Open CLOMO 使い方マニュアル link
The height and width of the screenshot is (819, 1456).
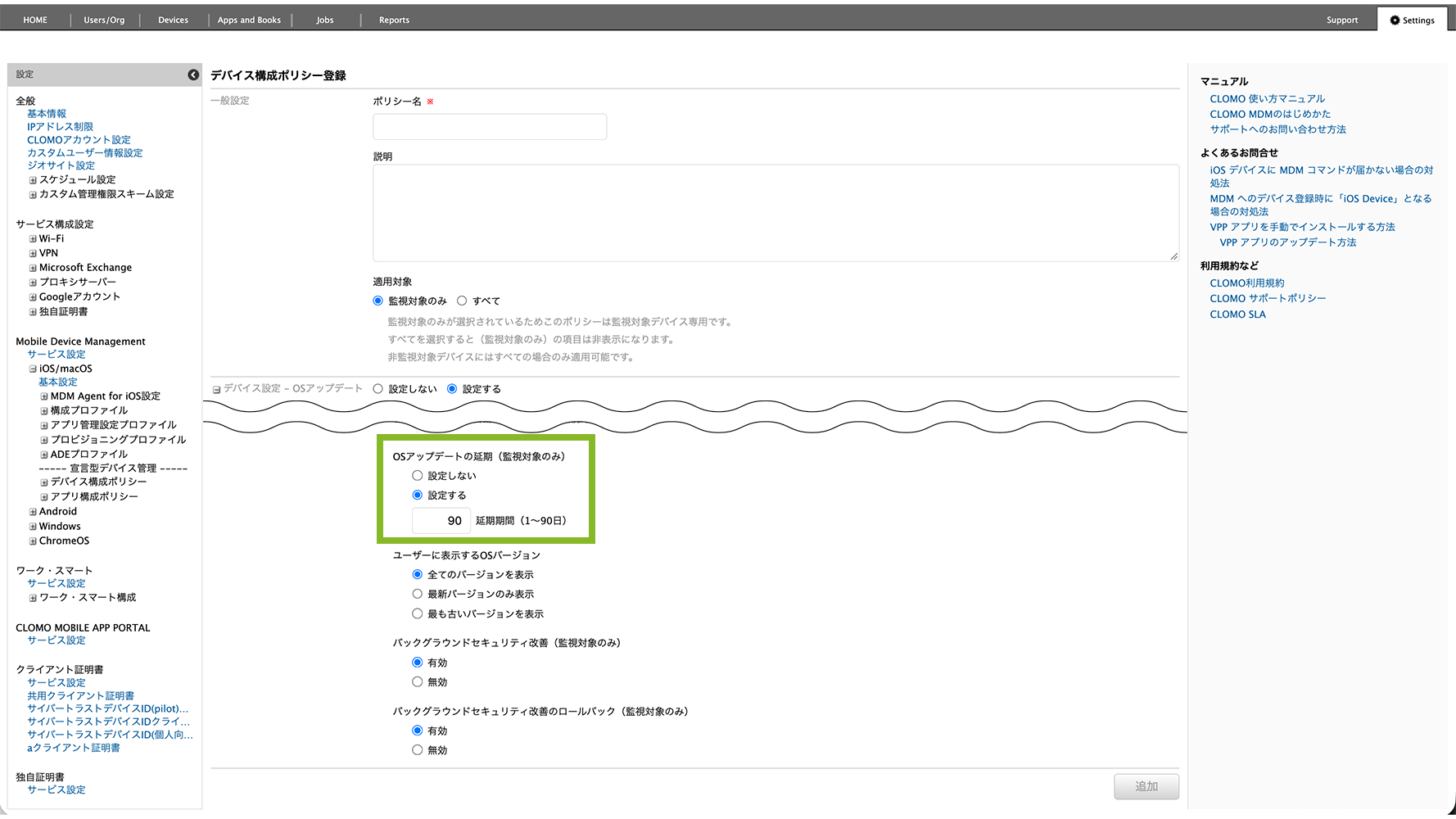[x=1267, y=99]
